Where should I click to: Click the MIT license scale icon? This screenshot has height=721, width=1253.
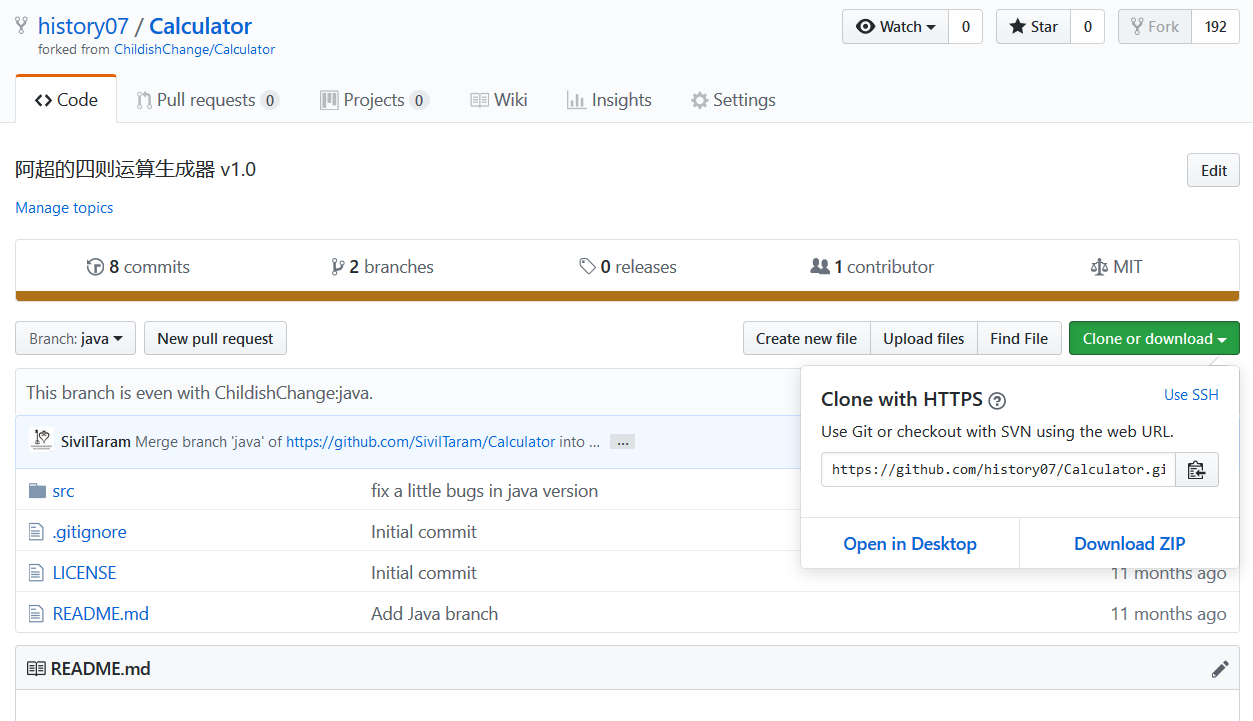1099,267
